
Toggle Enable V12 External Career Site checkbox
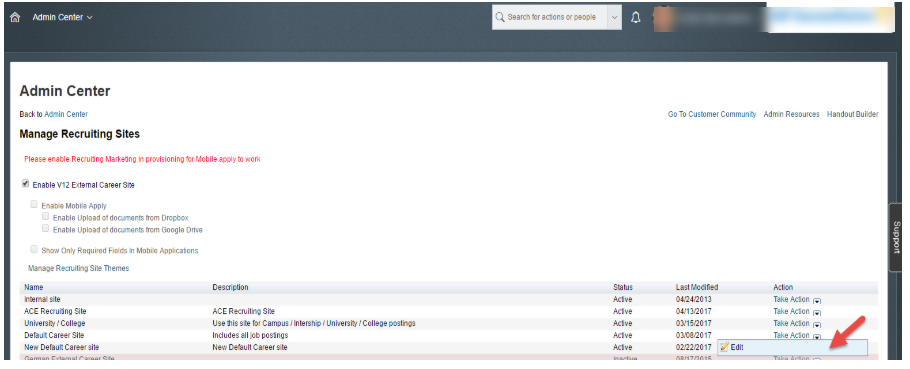click(x=25, y=183)
